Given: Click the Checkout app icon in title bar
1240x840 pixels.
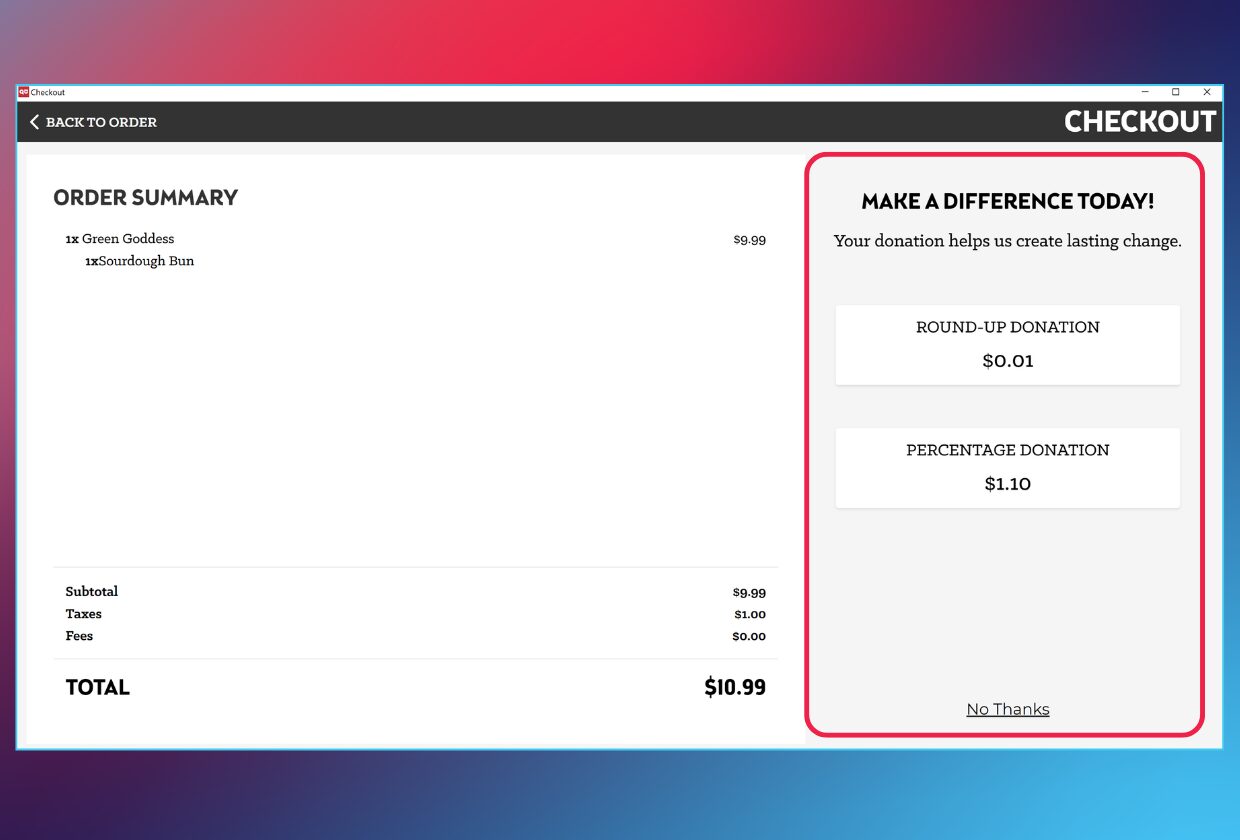Looking at the screenshot, I should coord(24,92).
